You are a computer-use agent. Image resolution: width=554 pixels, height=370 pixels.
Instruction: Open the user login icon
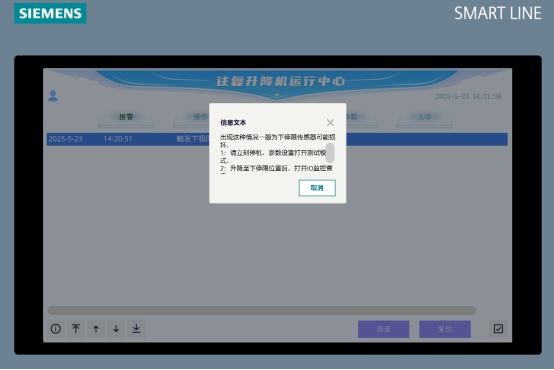tap(53, 96)
